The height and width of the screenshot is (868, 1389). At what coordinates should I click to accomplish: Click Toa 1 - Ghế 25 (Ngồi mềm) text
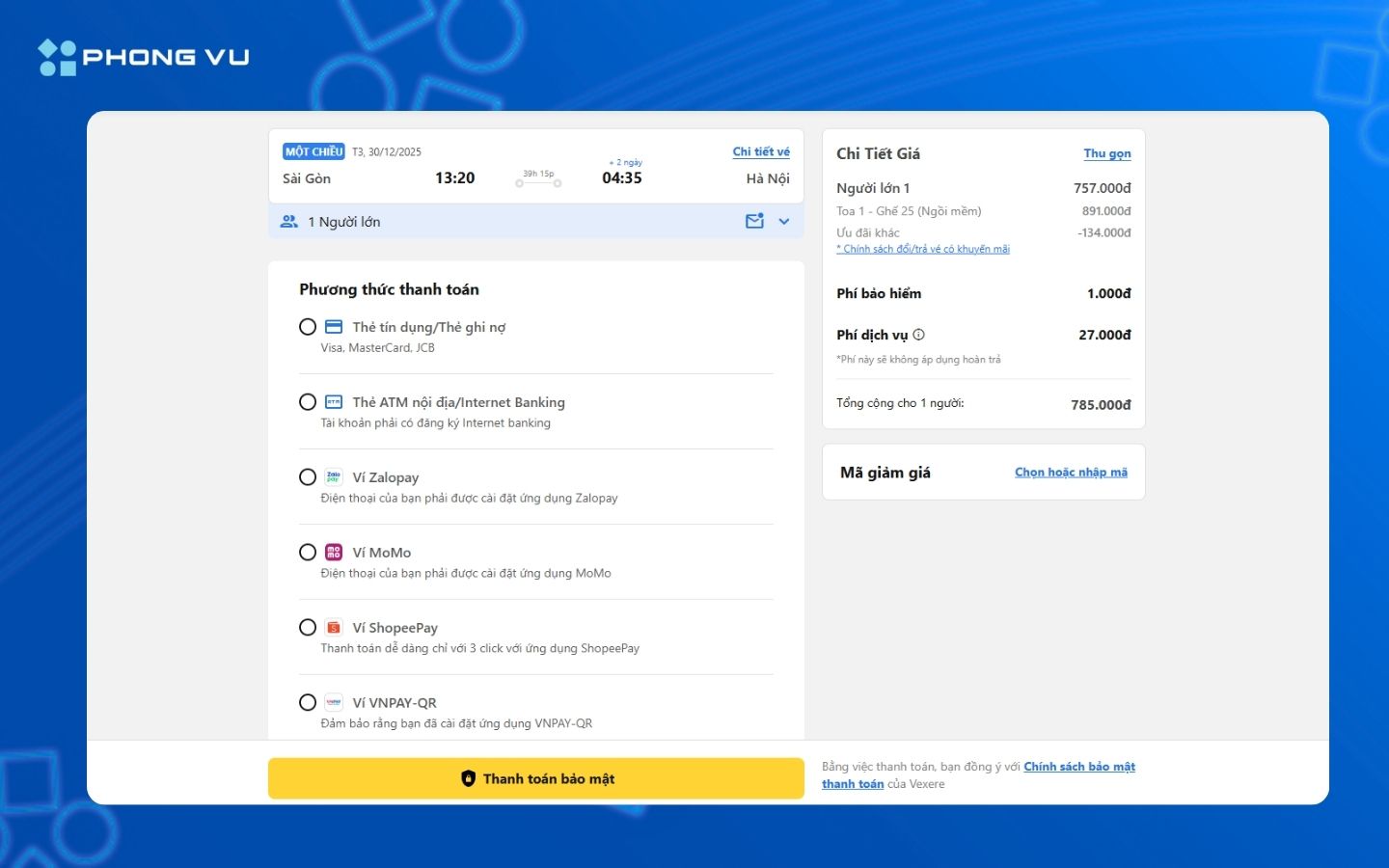click(x=909, y=211)
